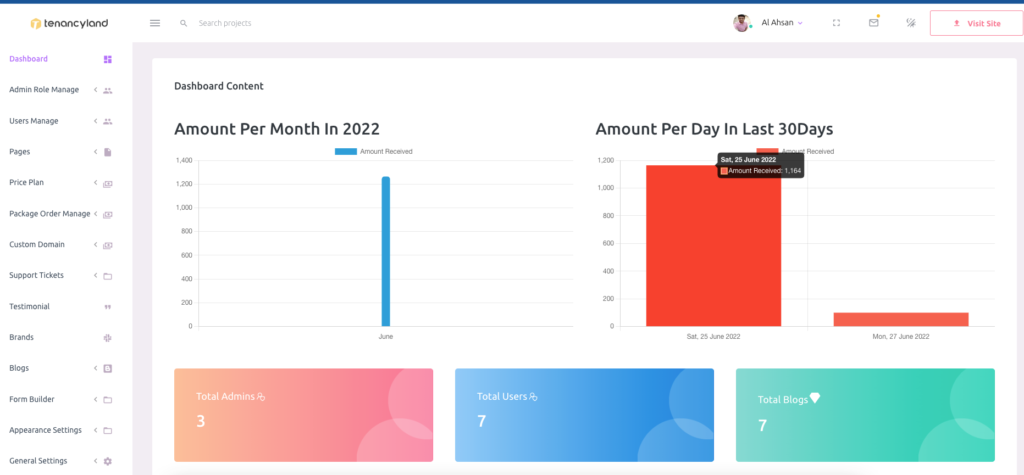Toggle the blue Amount Received legend

click(x=374, y=152)
